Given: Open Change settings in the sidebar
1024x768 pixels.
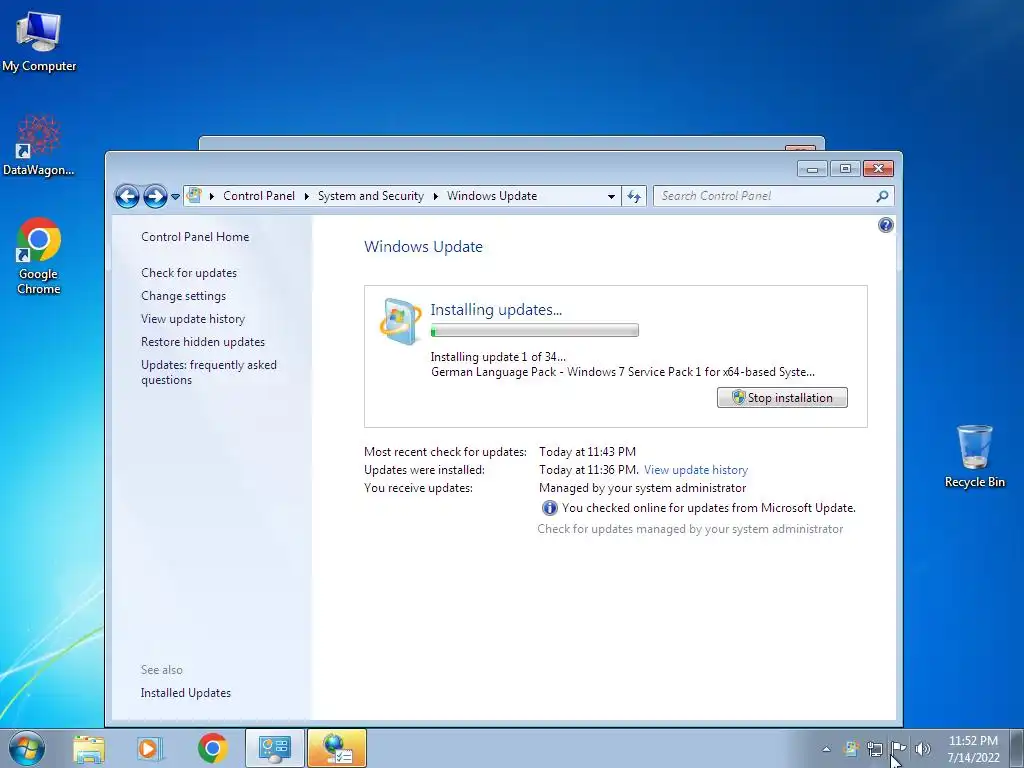Looking at the screenshot, I should (x=184, y=296).
